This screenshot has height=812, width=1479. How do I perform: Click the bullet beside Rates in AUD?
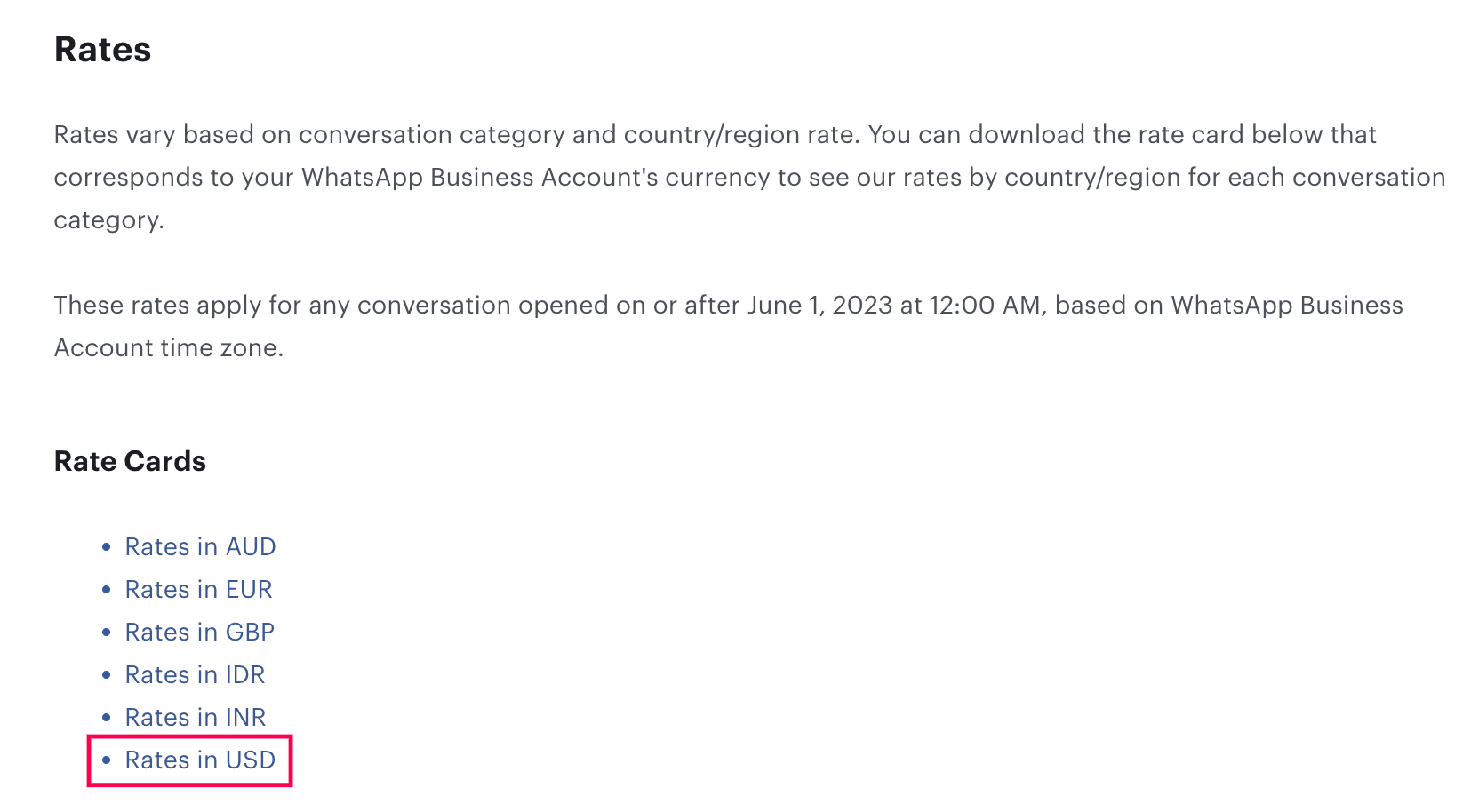(x=107, y=546)
